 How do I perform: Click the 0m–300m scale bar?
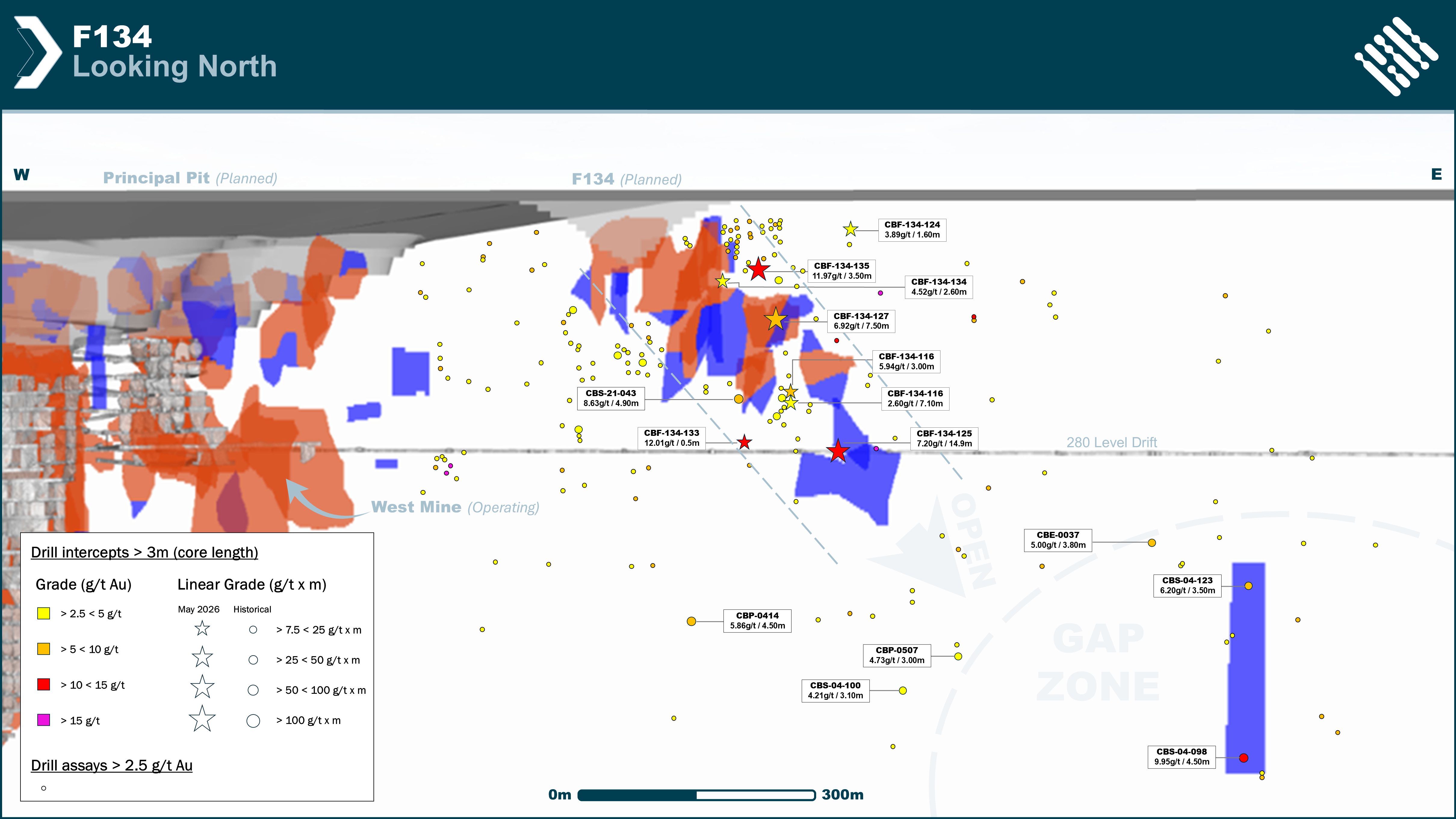click(696, 795)
